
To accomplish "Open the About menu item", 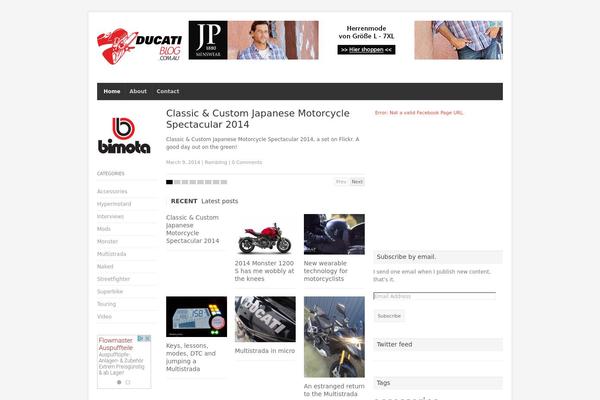I will (138, 91).
